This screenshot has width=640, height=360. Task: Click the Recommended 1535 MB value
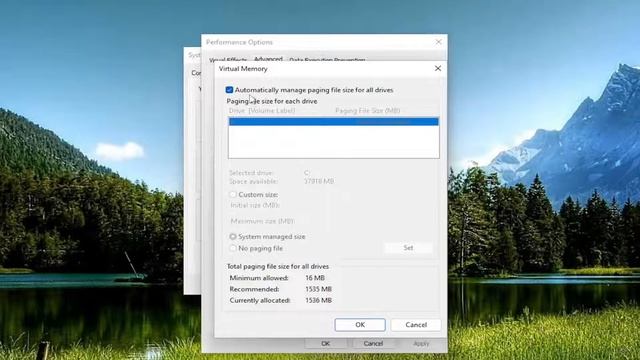318,289
